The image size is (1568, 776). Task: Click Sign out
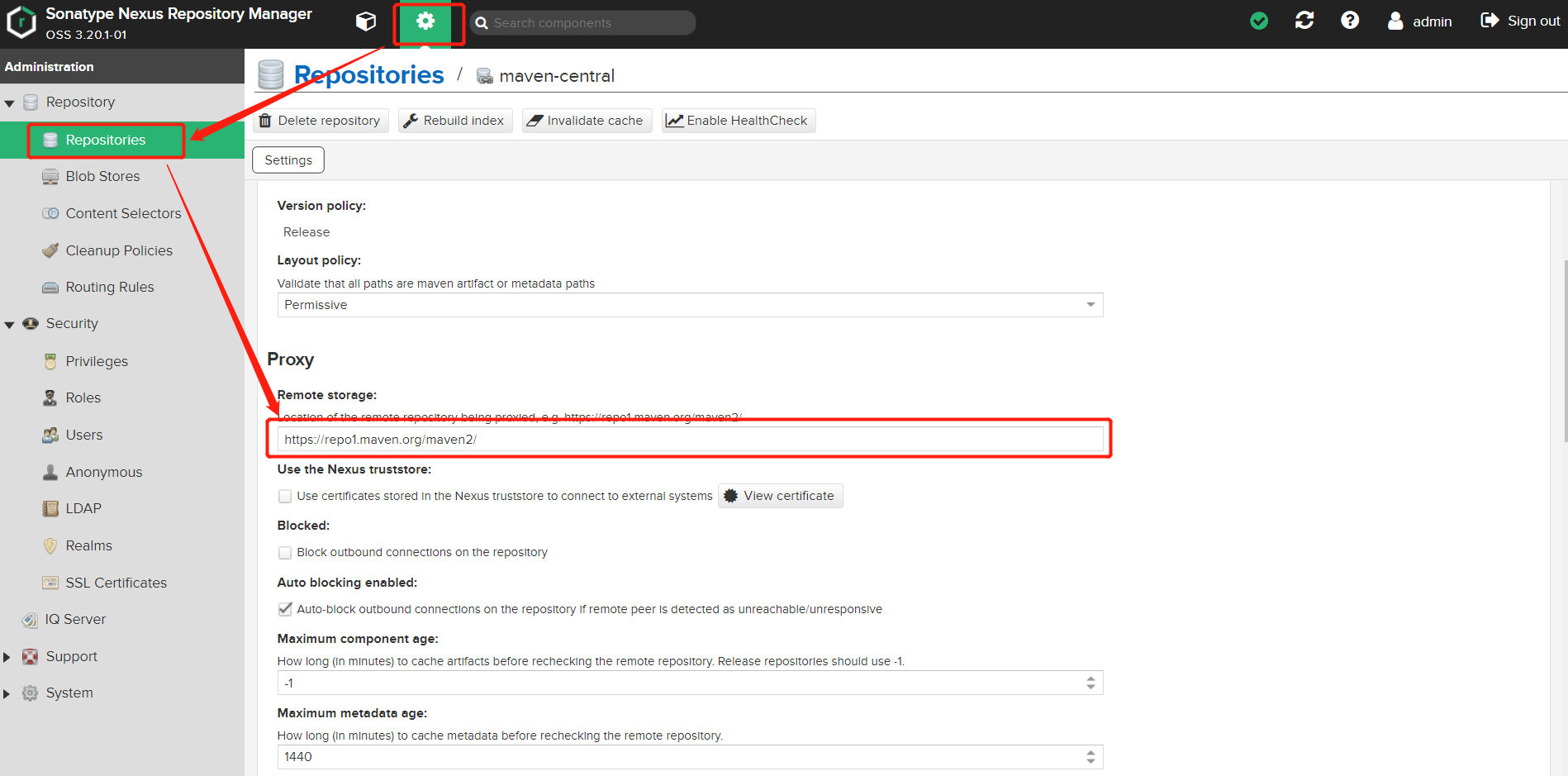pos(1520,21)
